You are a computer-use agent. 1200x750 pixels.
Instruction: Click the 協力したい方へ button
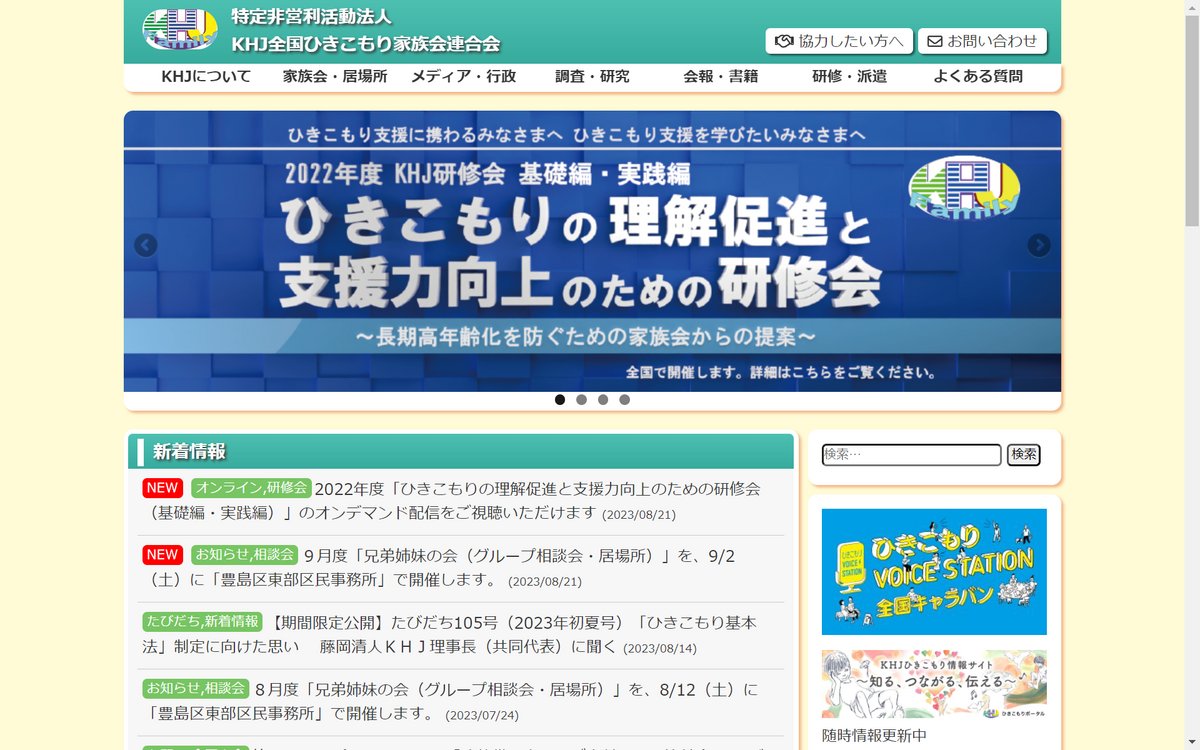point(839,41)
